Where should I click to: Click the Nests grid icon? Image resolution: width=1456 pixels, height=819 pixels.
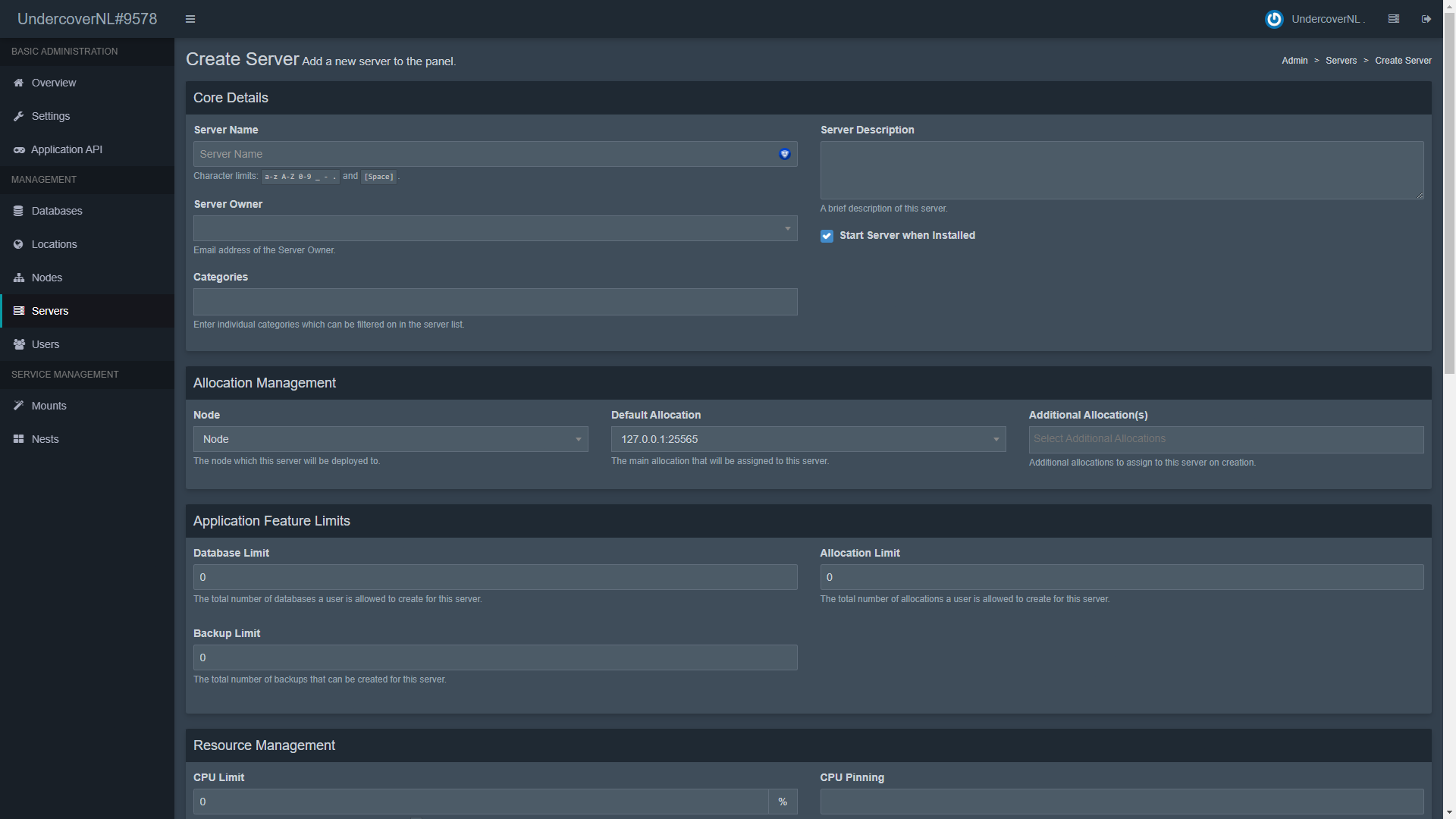point(19,439)
